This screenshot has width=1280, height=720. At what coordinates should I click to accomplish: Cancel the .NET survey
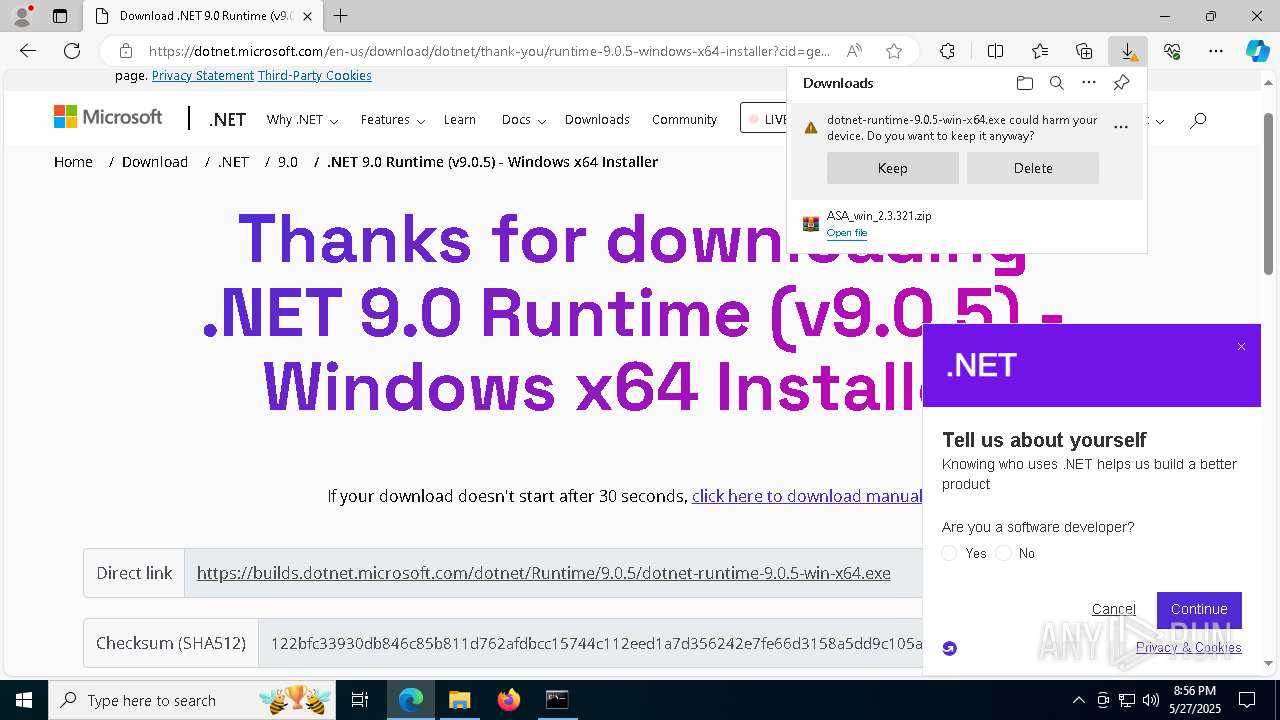point(1113,609)
